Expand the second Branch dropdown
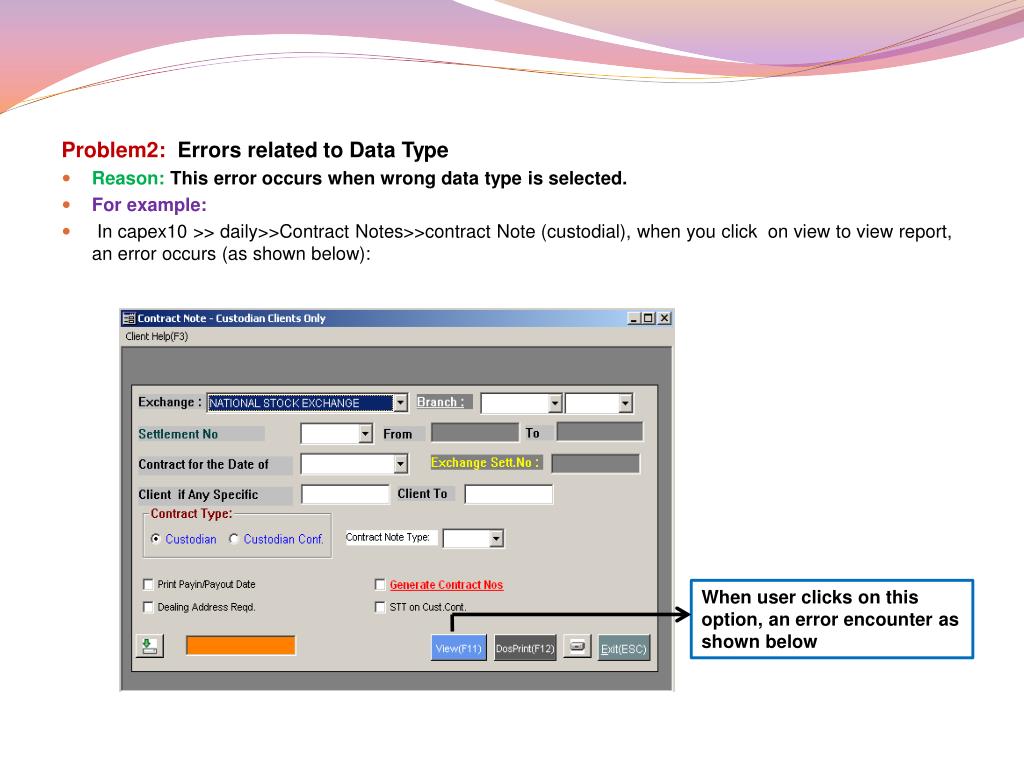Screen dimensions: 1024x768 pos(625,403)
